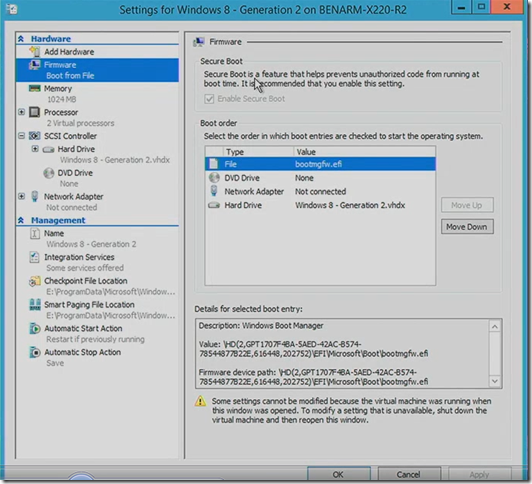Expand the Processor node
Screen dimensions: 532x484
(21, 112)
